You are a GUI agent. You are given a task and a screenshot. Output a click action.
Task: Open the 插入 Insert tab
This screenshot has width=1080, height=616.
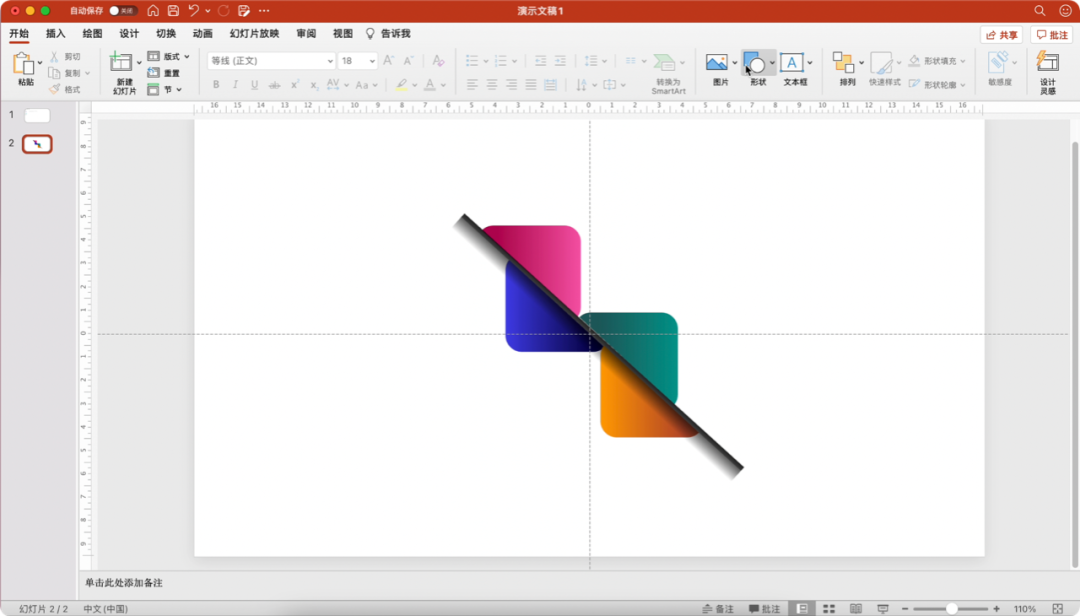tap(55, 34)
